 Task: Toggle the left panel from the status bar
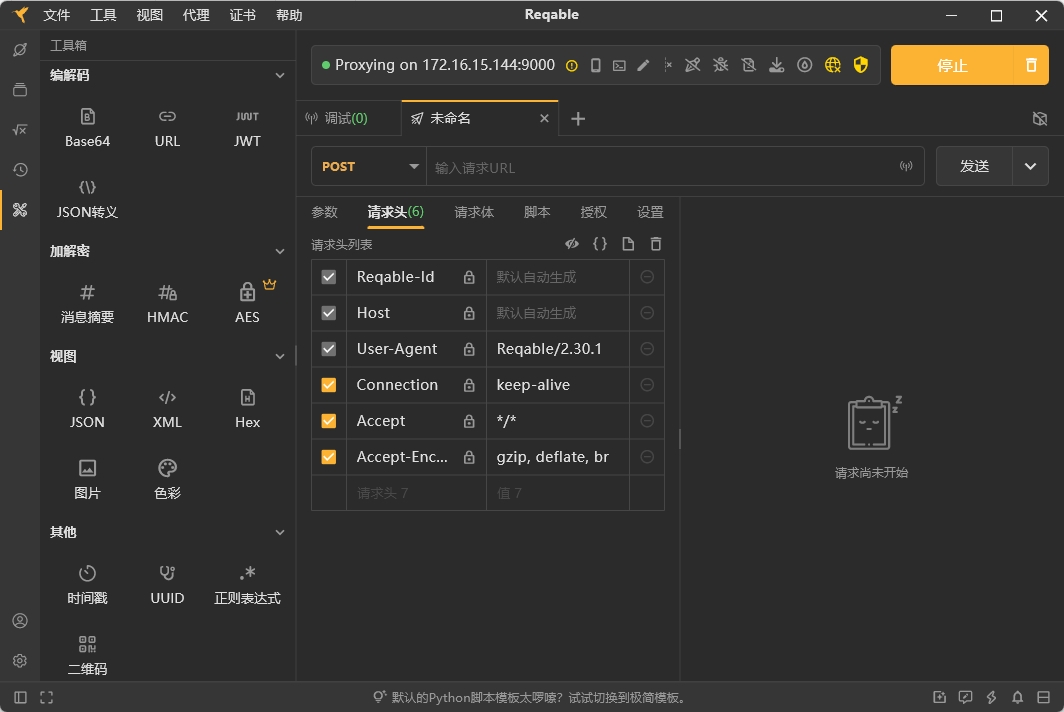(20, 697)
